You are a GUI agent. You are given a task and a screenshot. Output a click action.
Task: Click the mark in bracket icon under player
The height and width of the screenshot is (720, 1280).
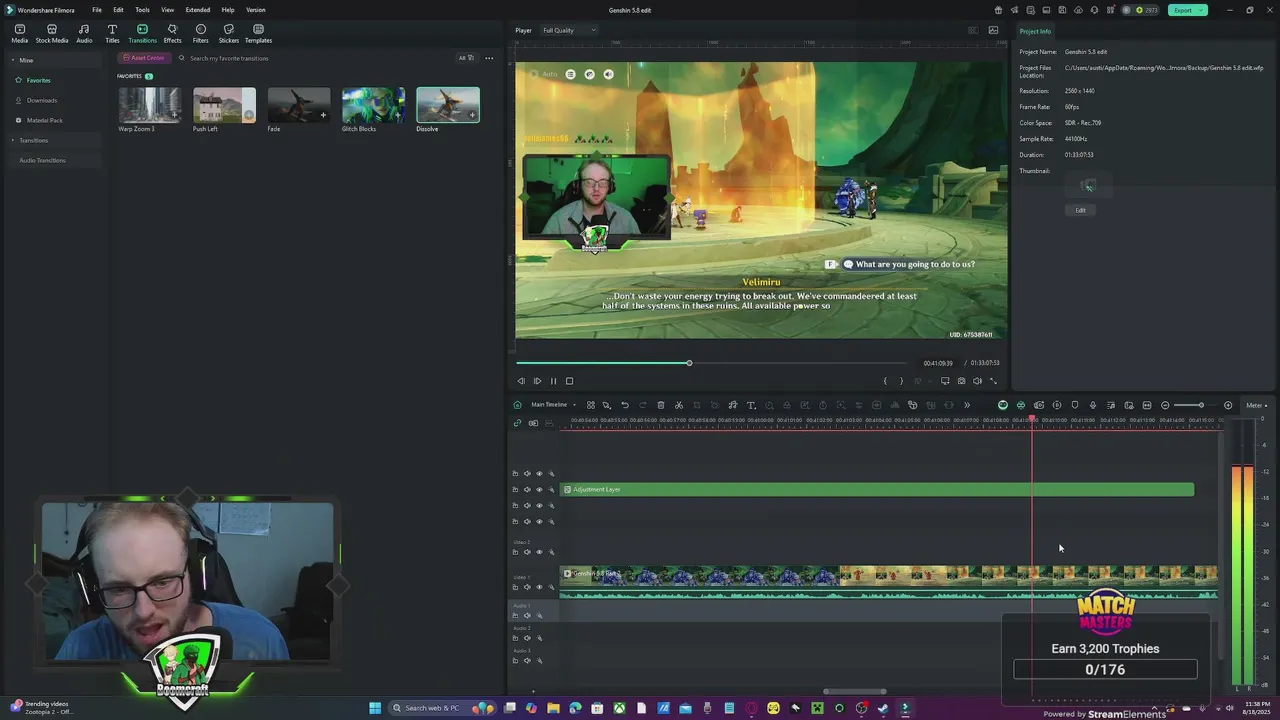pyautogui.click(x=885, y=381)
